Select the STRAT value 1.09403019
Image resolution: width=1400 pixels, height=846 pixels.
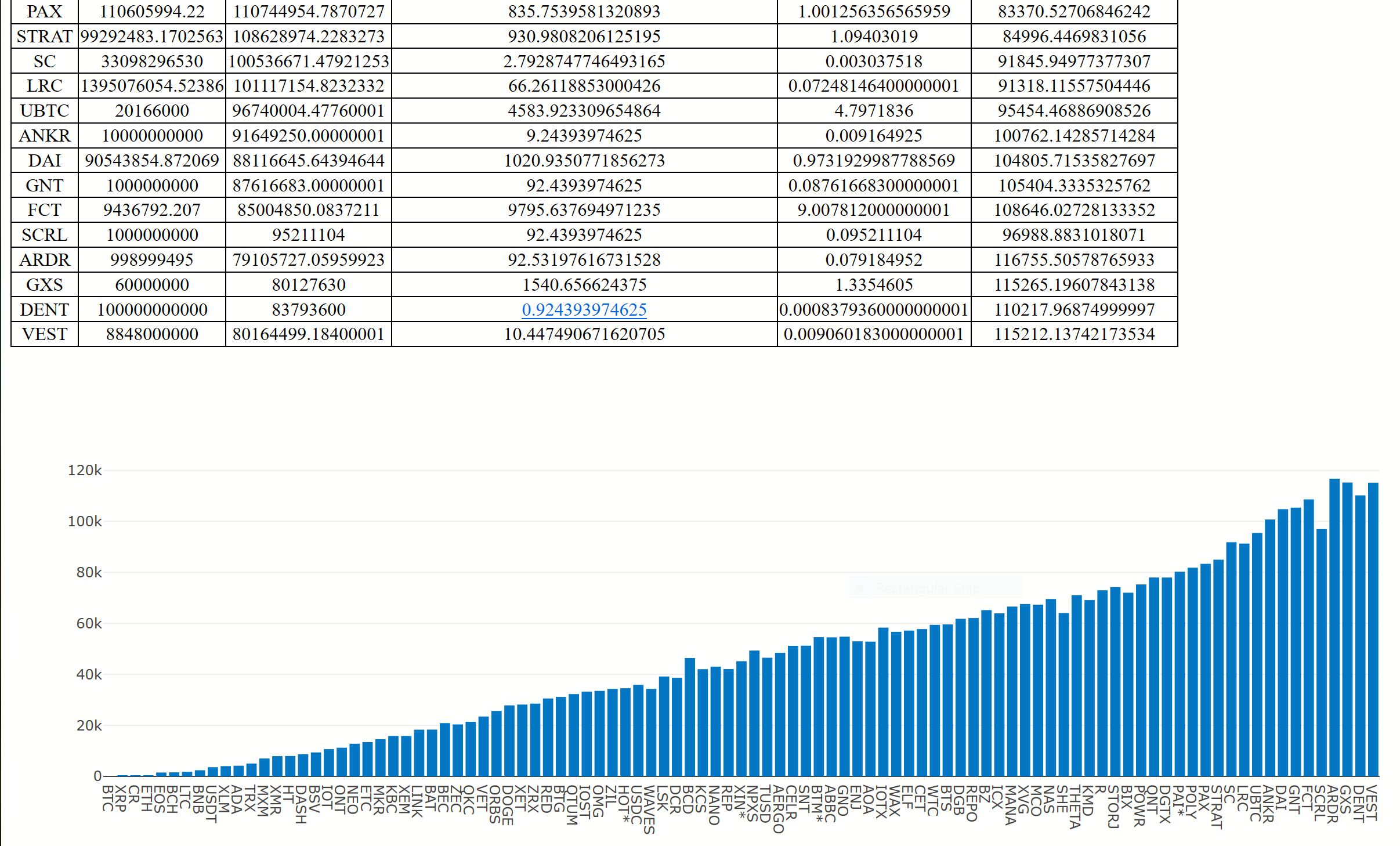coord(874,37)
